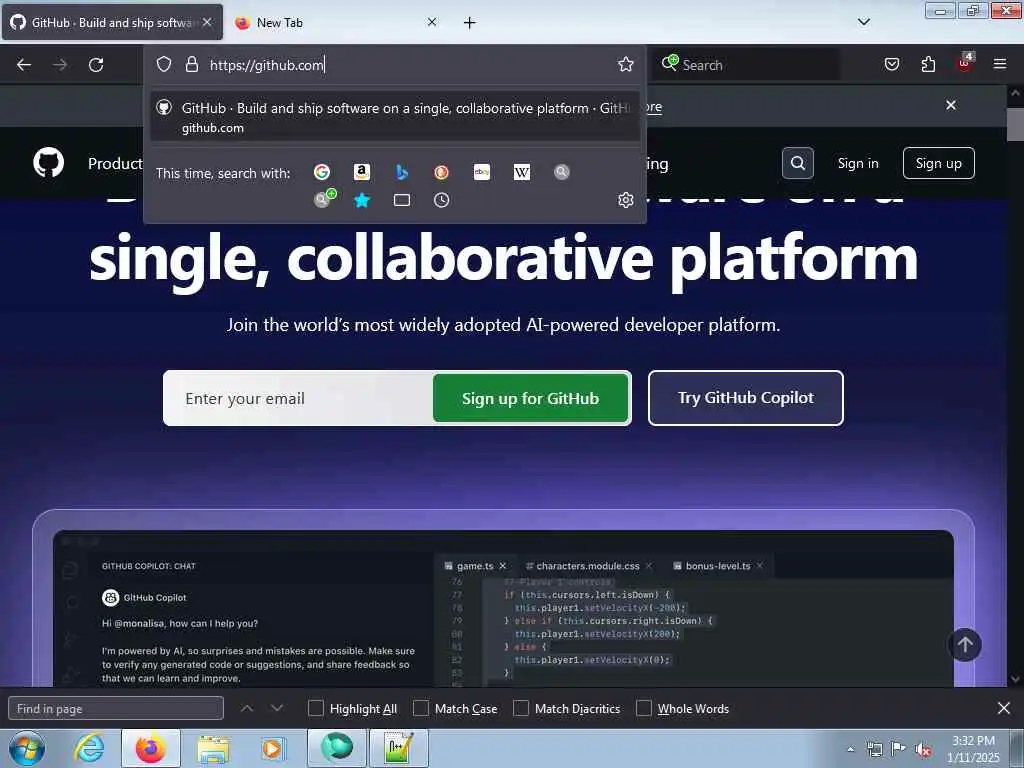Go back to the previous page
Screen dimensions: 1024x768
click(x=24, y=65)
